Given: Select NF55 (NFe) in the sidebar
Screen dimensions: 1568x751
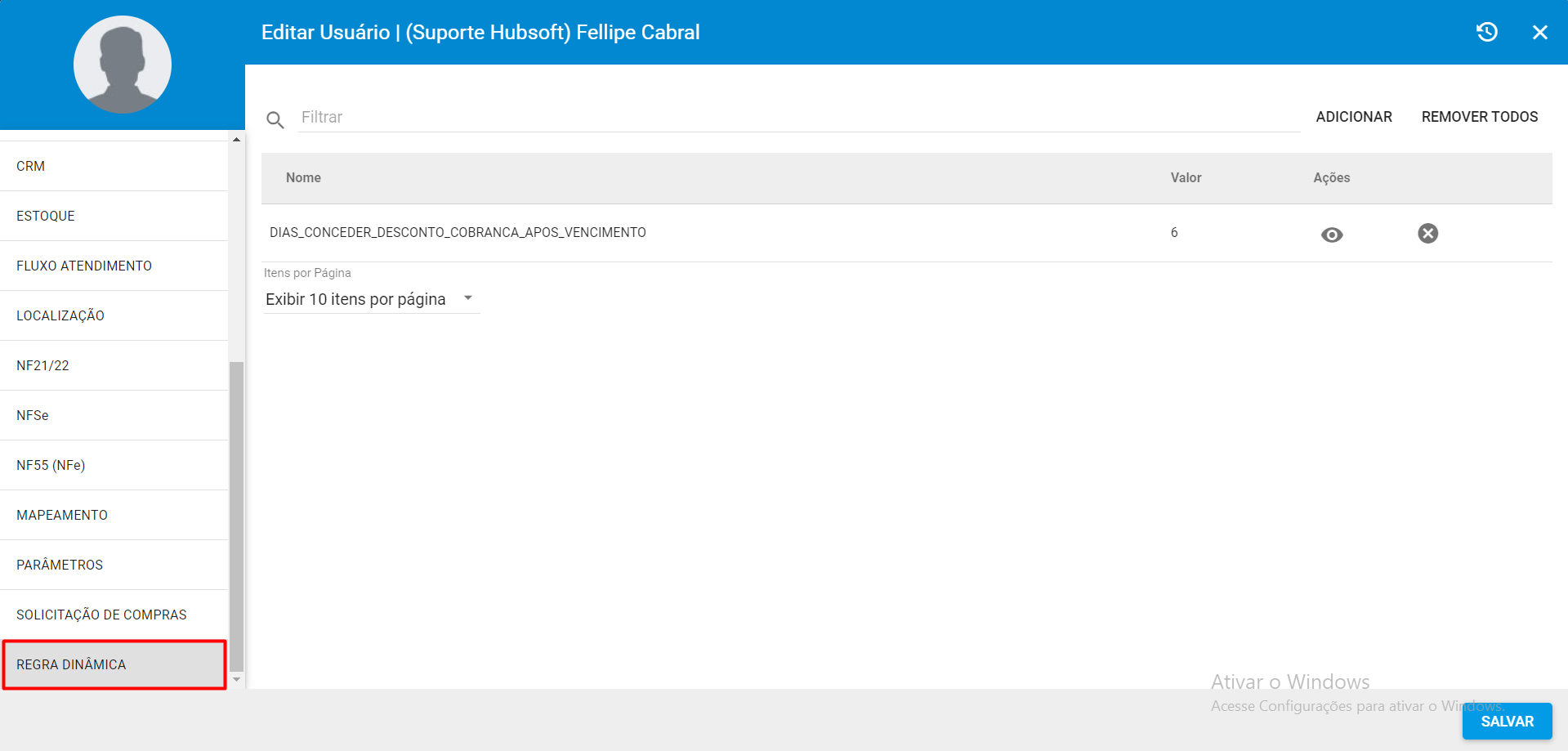Looking at the screenshot, I should tap(51, 465).
